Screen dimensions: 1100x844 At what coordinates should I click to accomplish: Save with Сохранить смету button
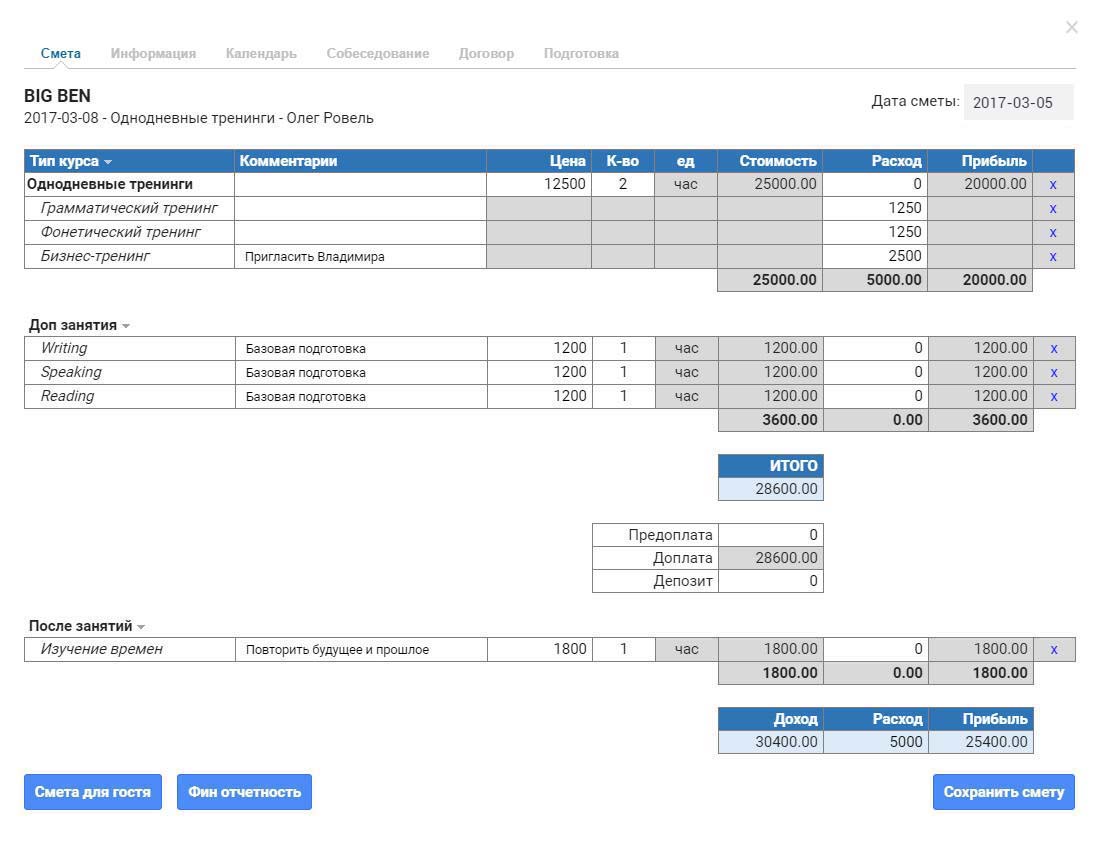[1003, 792]
